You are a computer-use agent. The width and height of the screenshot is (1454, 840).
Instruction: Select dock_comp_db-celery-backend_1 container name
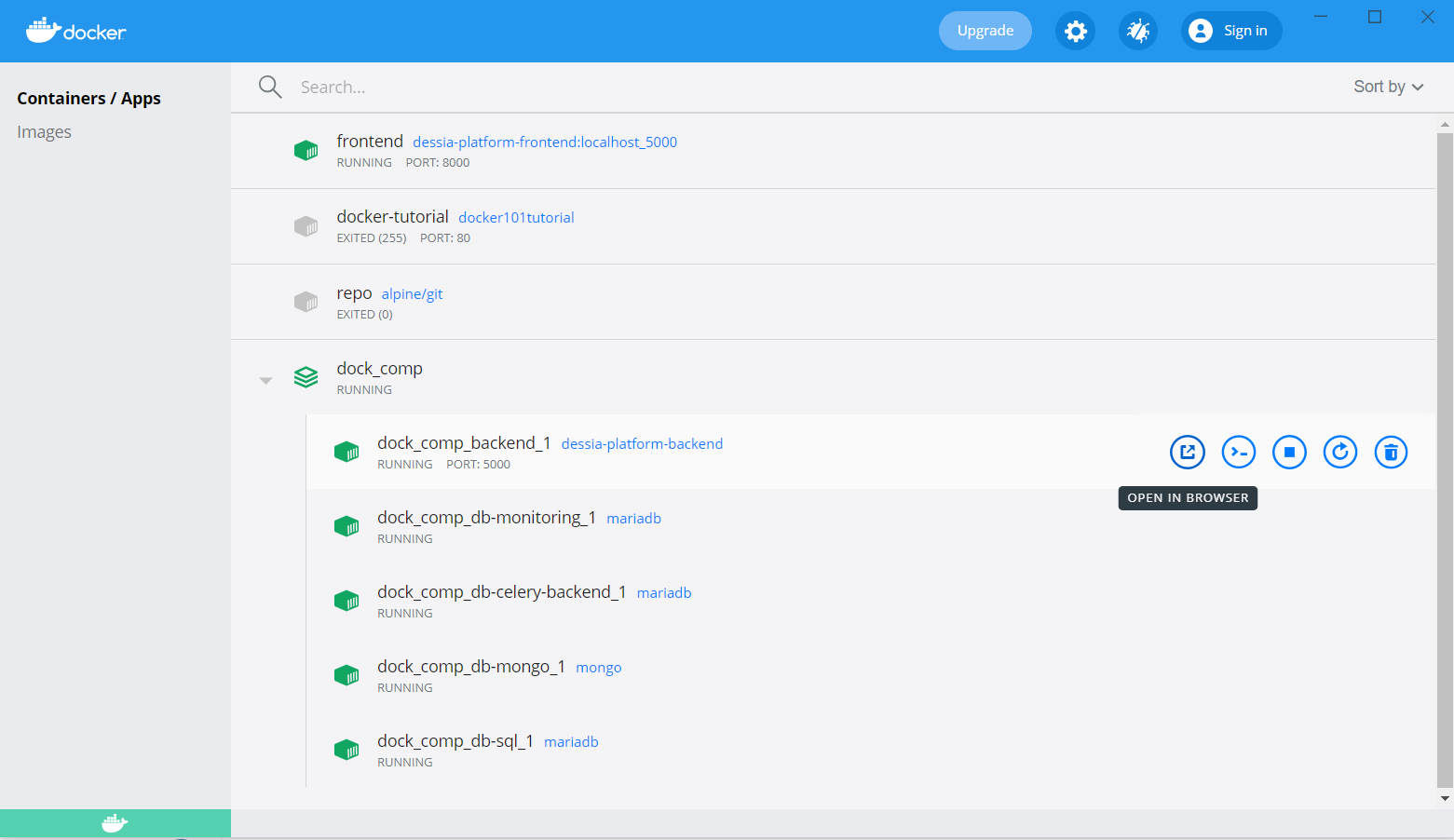501,592
